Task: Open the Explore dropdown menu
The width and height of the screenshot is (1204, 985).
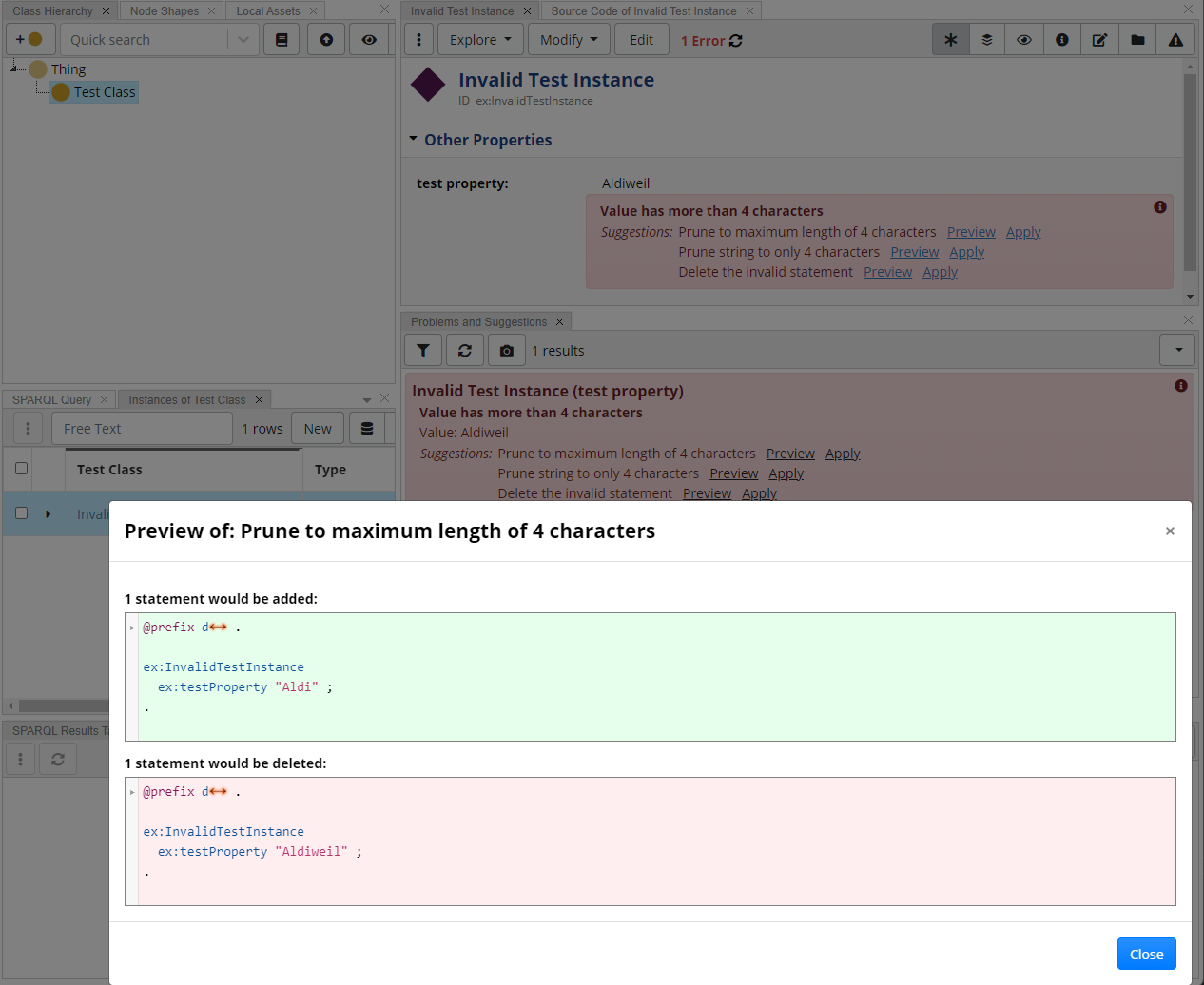Action: pos(479,39)
